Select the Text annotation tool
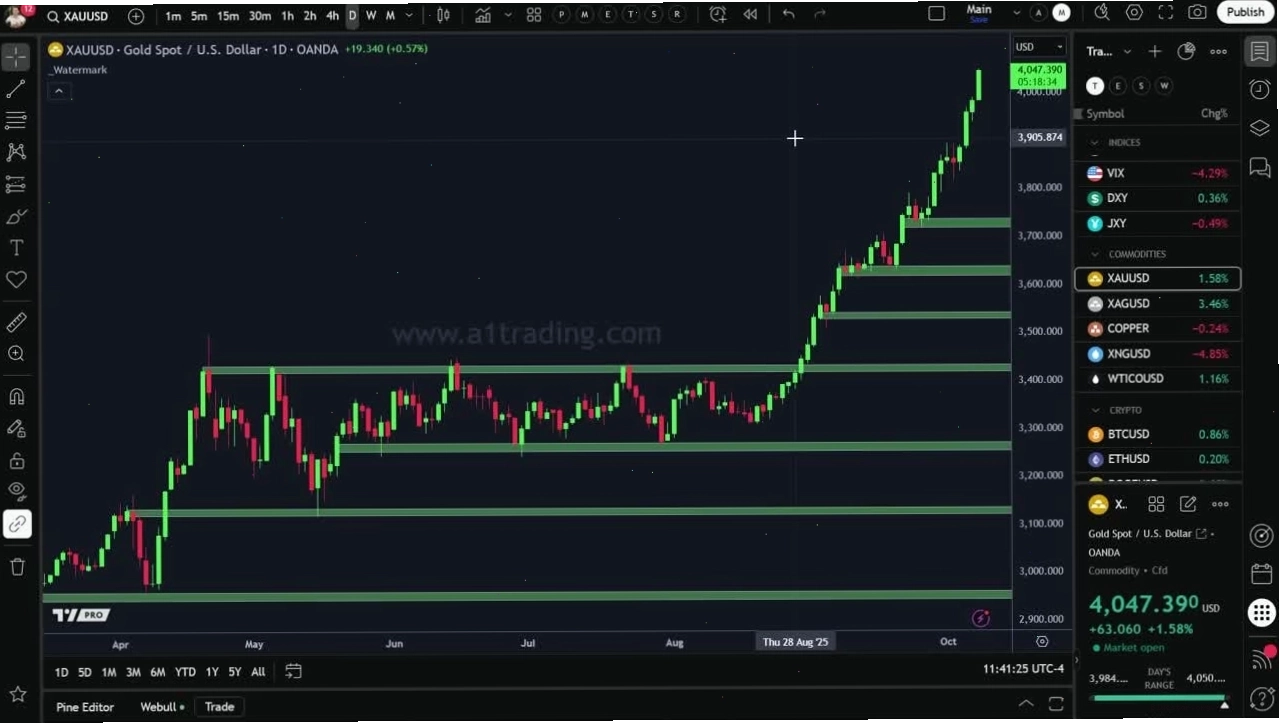1279x724 pixels. coord(16,248)
